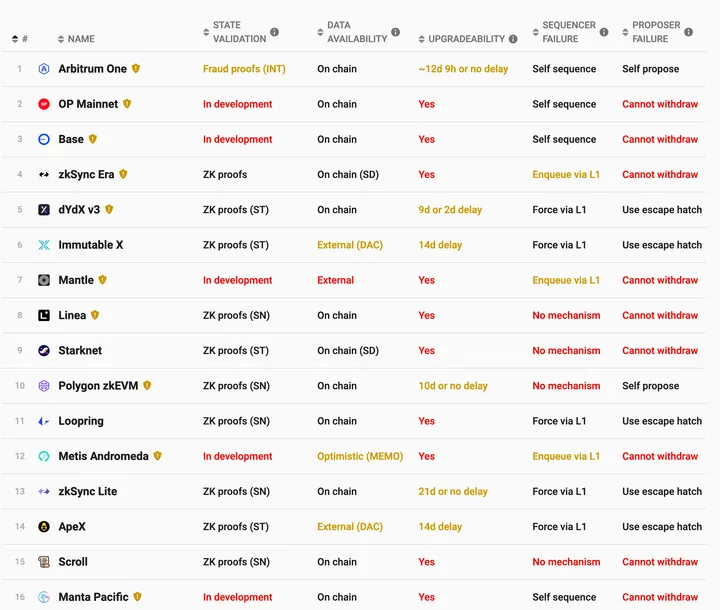The image size is (720, 610).
Task: Show State Validation info tooltip icon
Action: [275, 32]
